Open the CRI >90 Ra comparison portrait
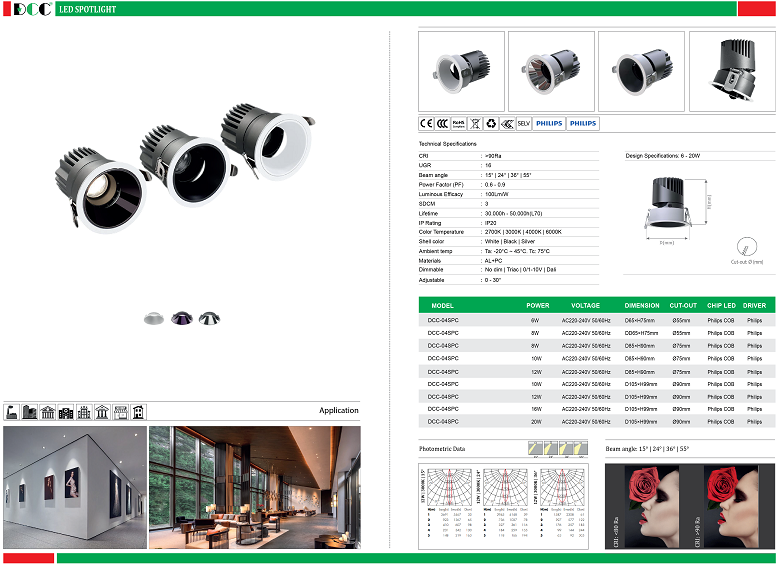The width and height of the screenshot is (781, 567). pos(733,506)
